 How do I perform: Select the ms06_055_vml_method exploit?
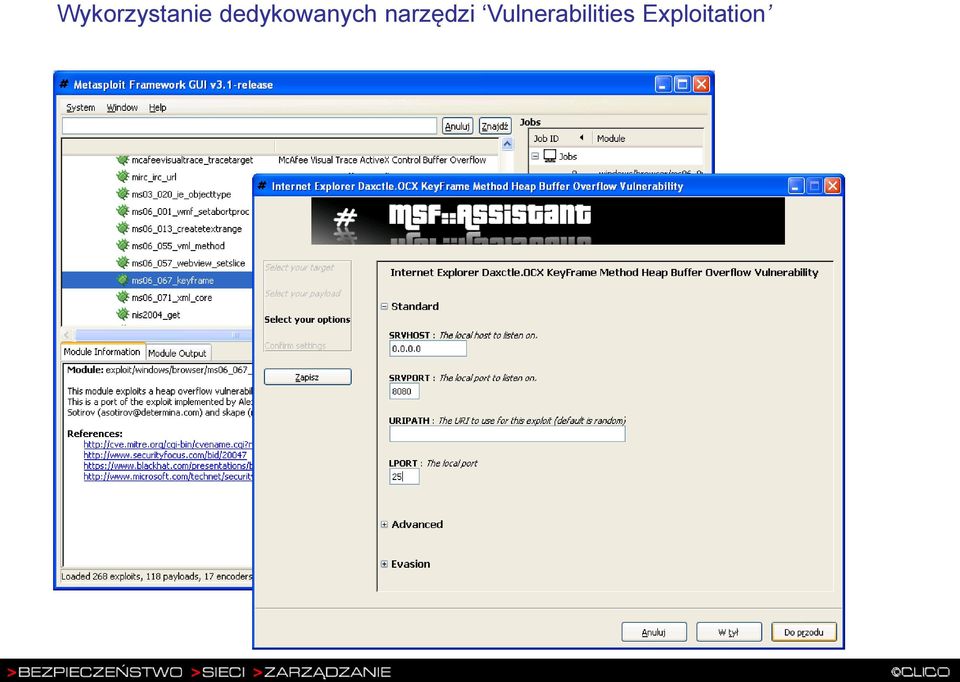pos(178,245)
